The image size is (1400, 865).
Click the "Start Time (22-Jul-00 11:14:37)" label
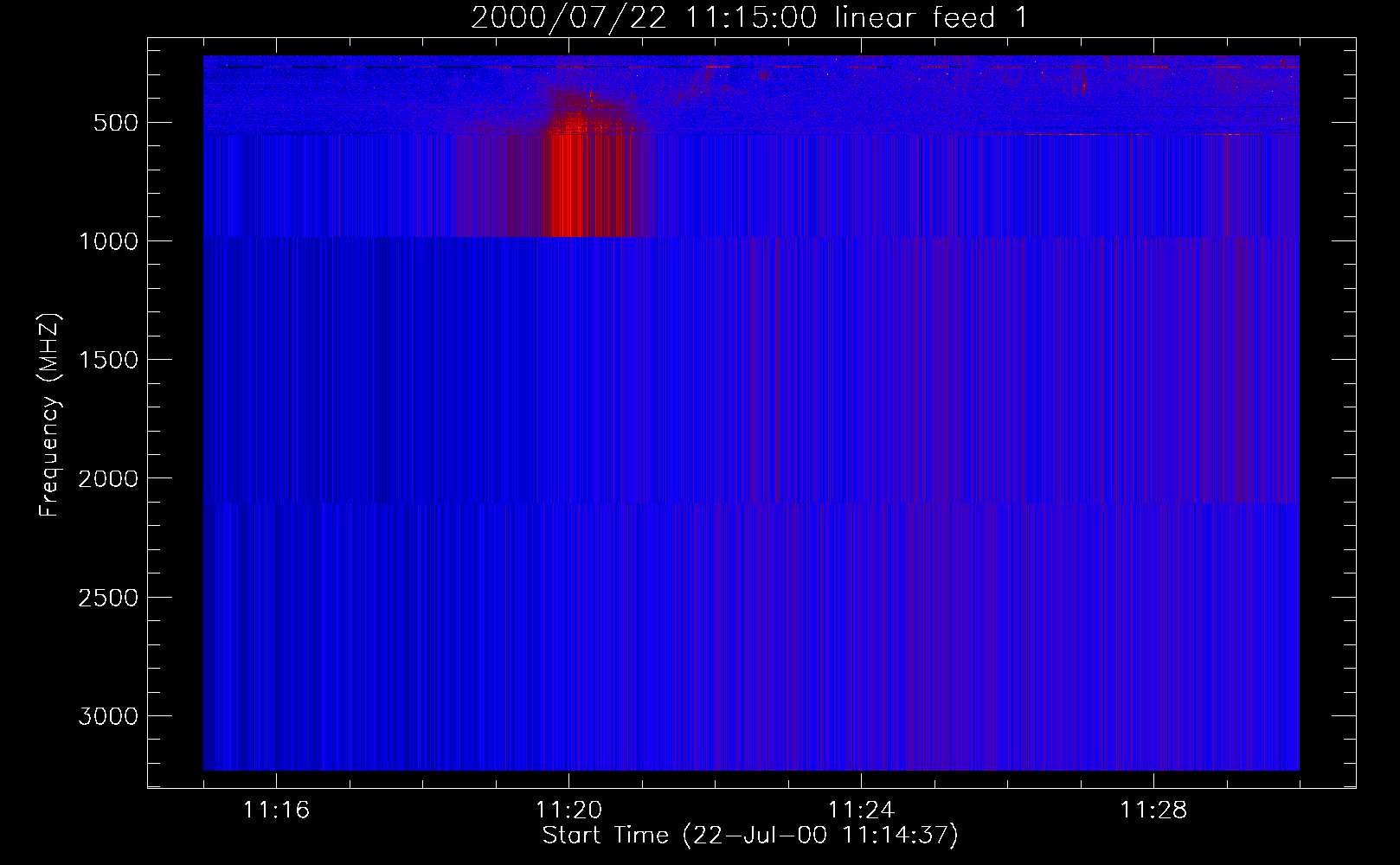(x=750, y=836)
